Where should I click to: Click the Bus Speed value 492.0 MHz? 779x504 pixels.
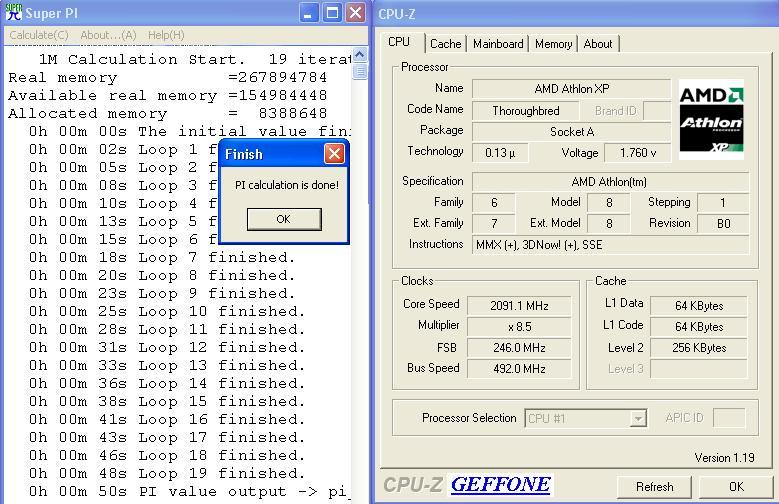[x=519, y=369]
